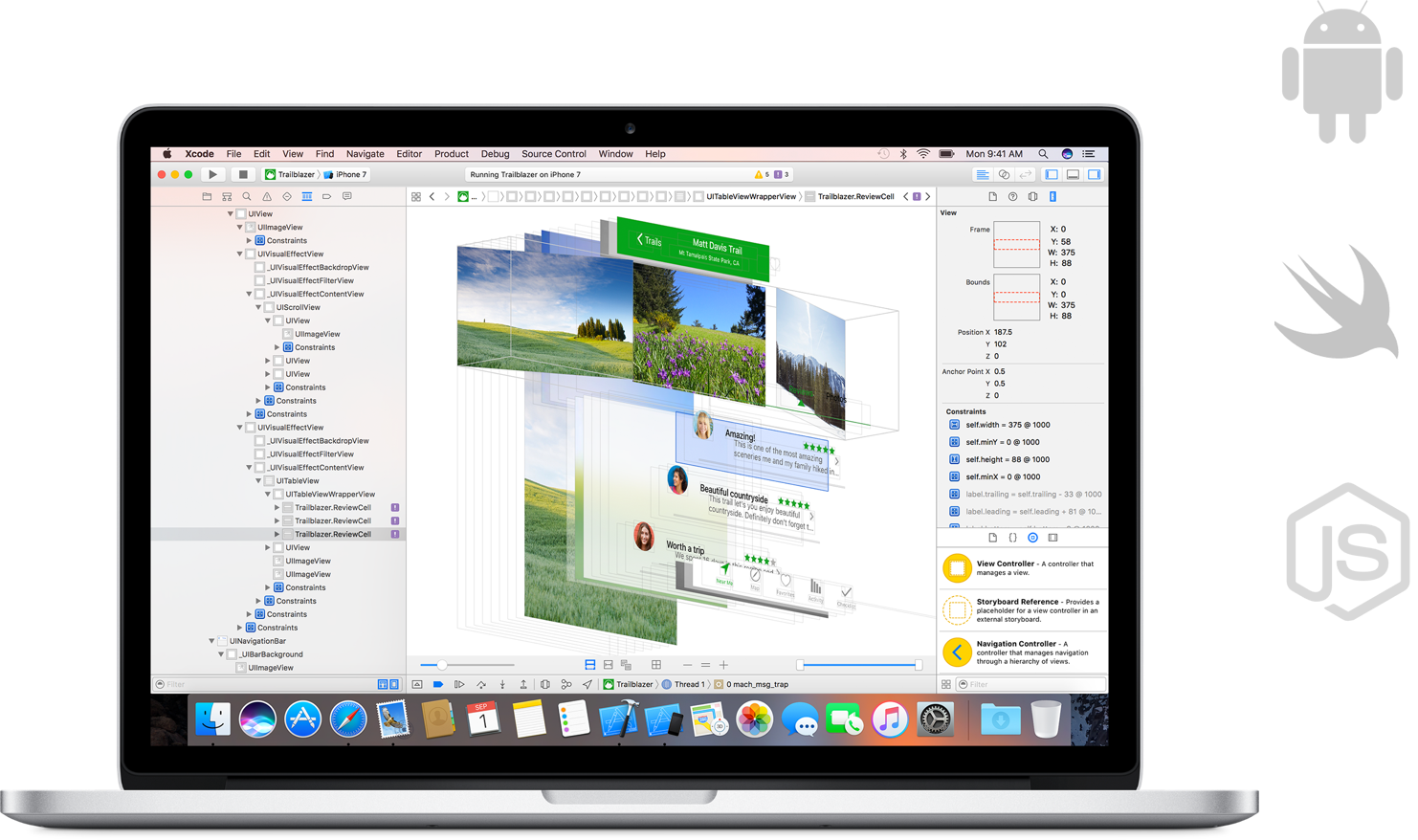Click the Step Into debug icon
Image resolution: width=1418 pixels, height=840 pixels.
coord(502,684)
